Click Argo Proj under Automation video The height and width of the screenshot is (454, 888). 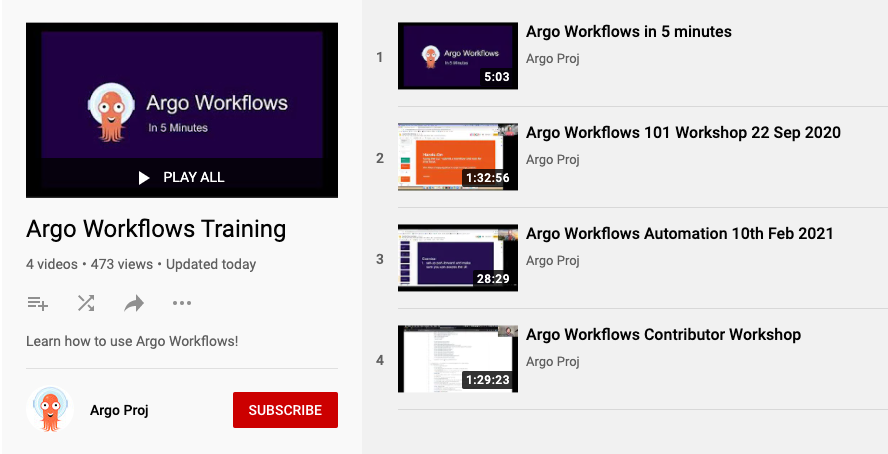pos(553,260)
